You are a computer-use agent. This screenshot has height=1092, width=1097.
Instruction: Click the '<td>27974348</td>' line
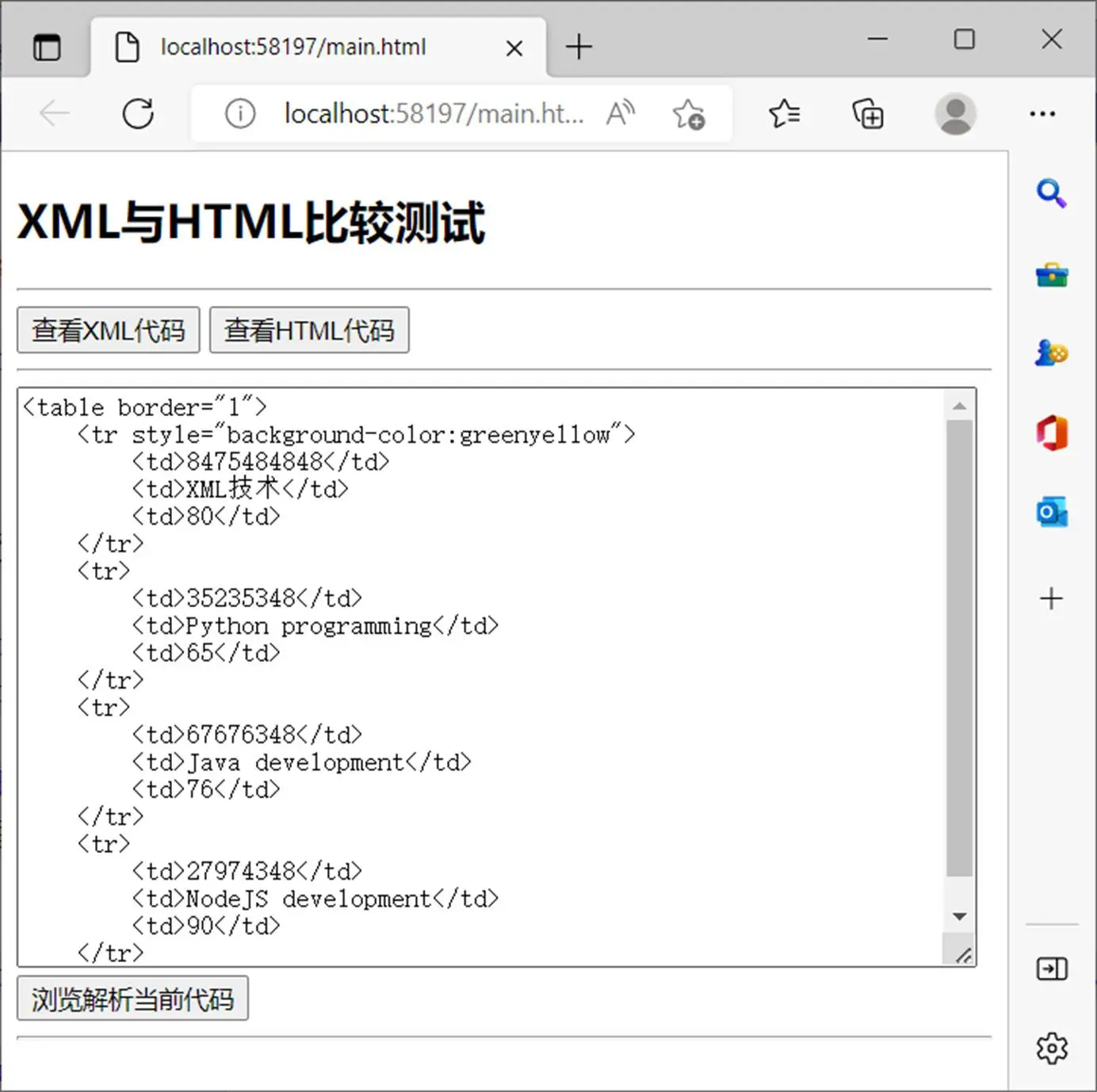pos(247,871)
